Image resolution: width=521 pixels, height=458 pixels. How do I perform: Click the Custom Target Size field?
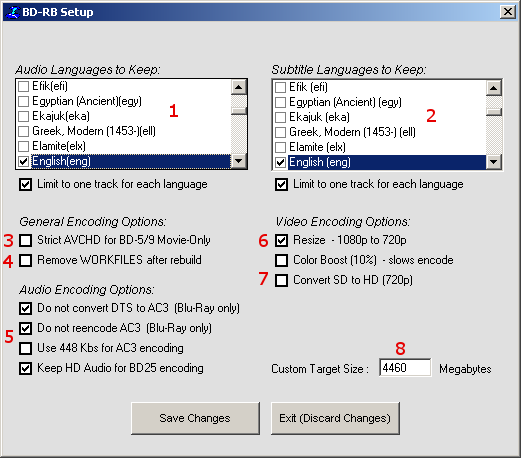405,368
